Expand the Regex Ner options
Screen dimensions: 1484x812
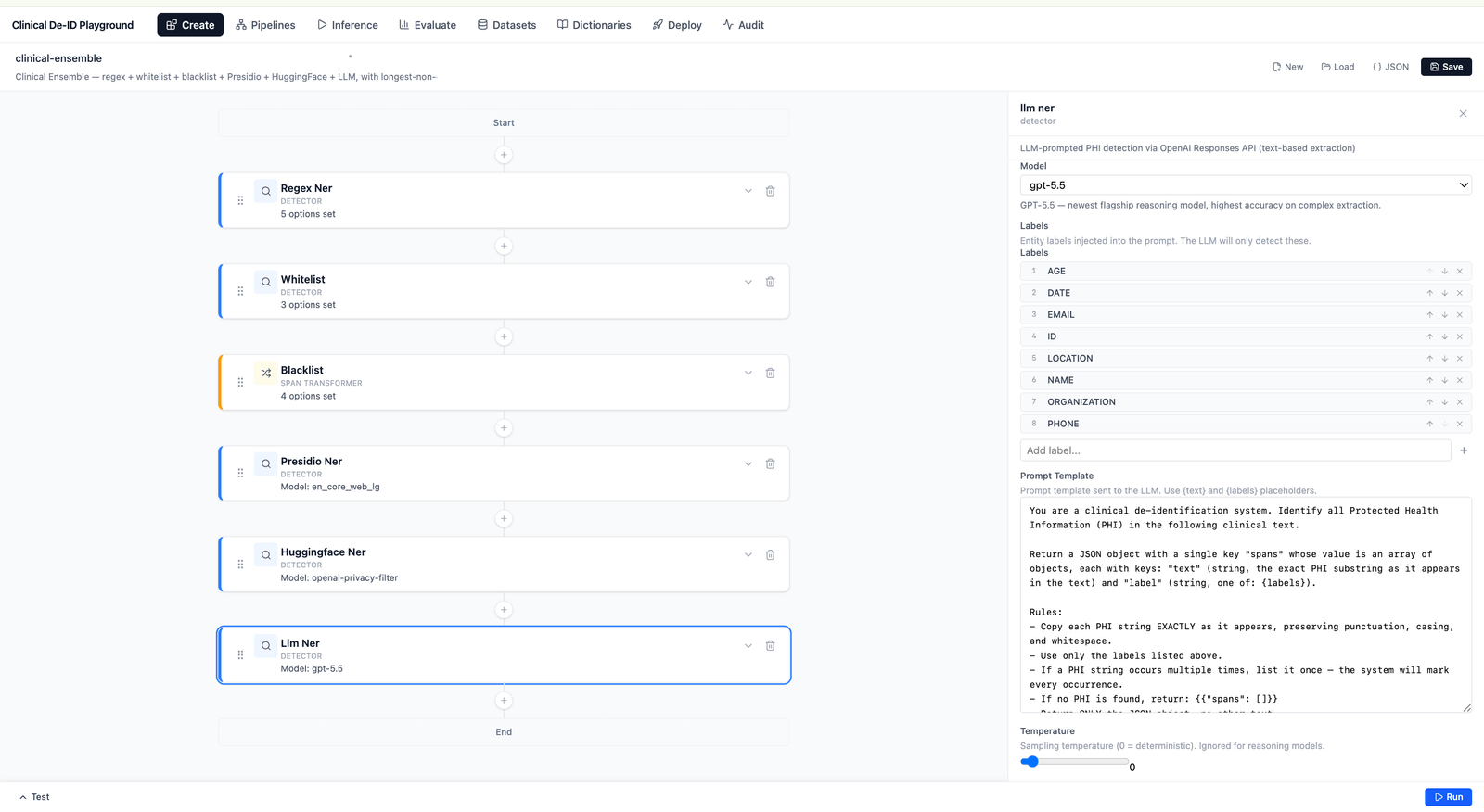[x=748, y=191]
